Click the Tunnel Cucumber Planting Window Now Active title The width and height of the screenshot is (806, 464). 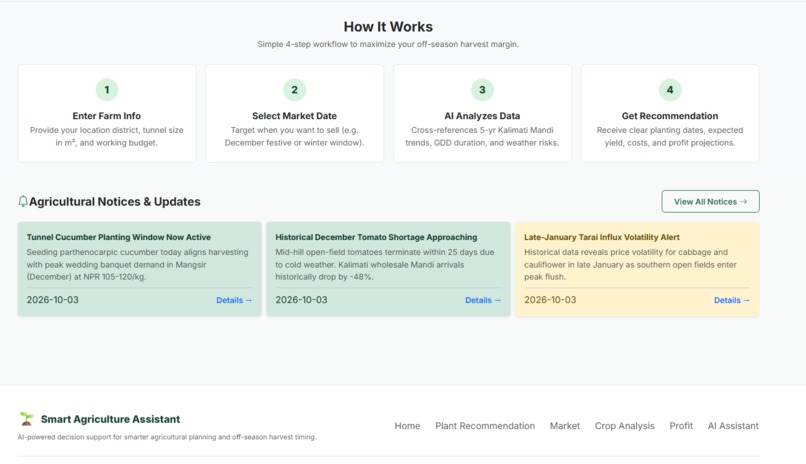click(x=119, y=237)
